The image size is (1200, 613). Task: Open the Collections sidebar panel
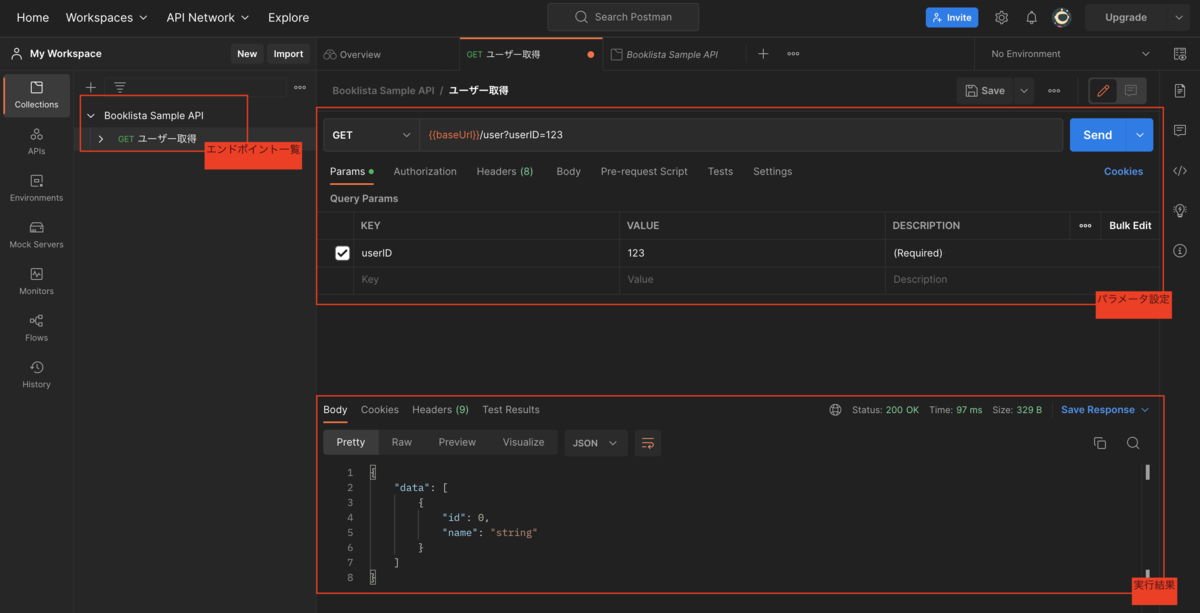(36, 95)
